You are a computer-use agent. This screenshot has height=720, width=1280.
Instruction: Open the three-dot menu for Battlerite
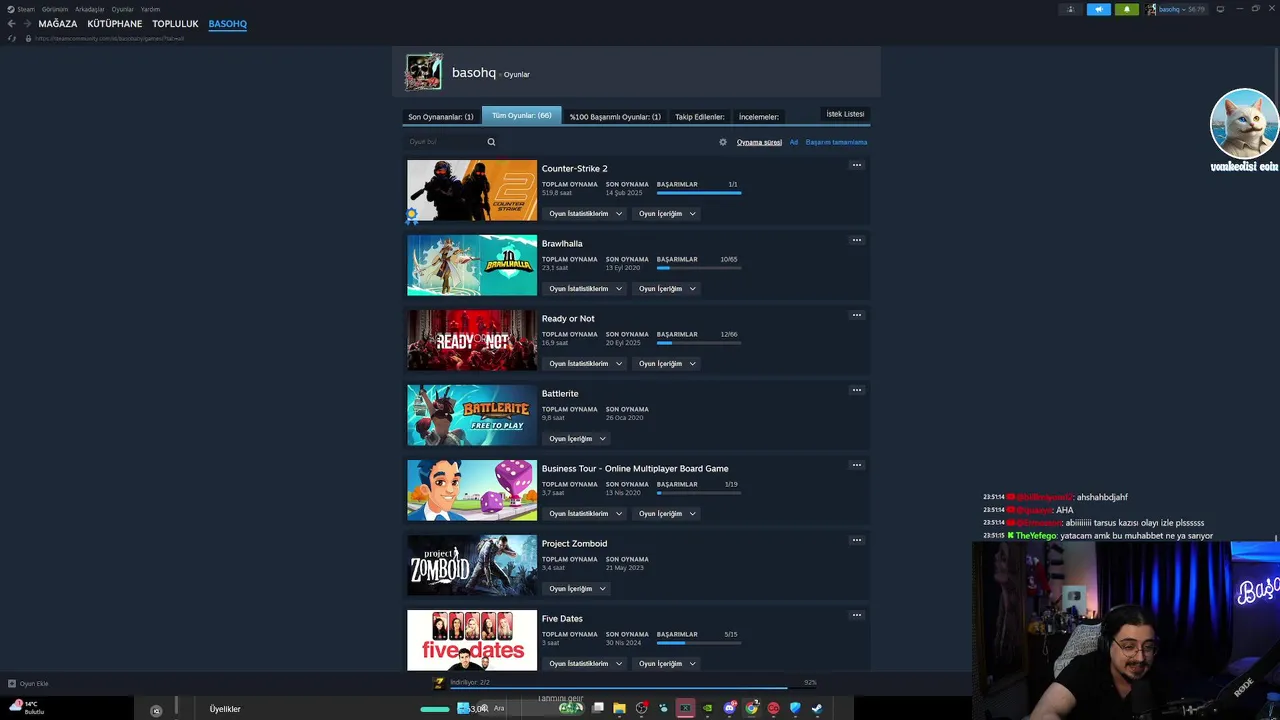[x=856, y=390]
